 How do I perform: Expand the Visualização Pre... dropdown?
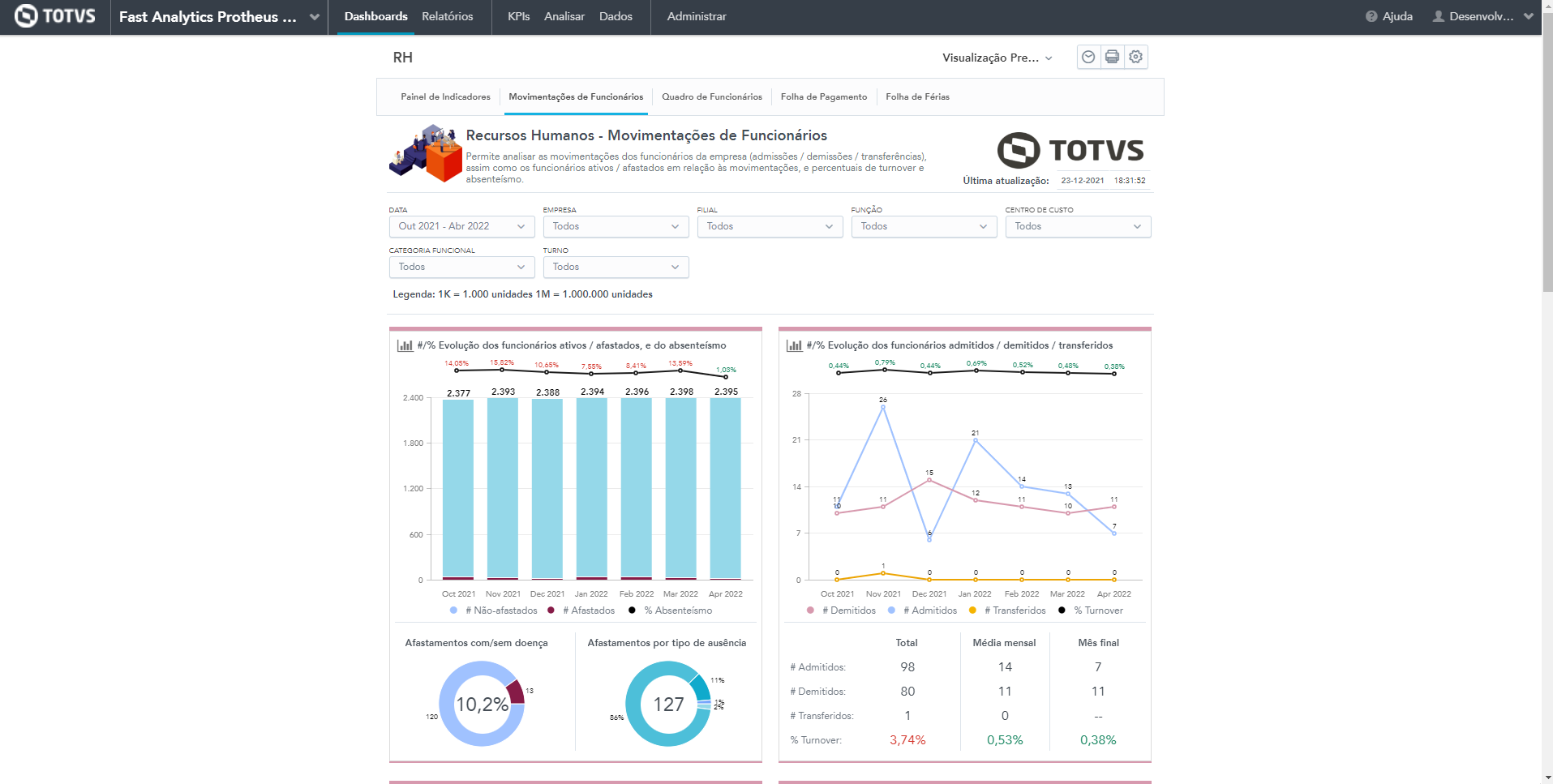[997, 58]
